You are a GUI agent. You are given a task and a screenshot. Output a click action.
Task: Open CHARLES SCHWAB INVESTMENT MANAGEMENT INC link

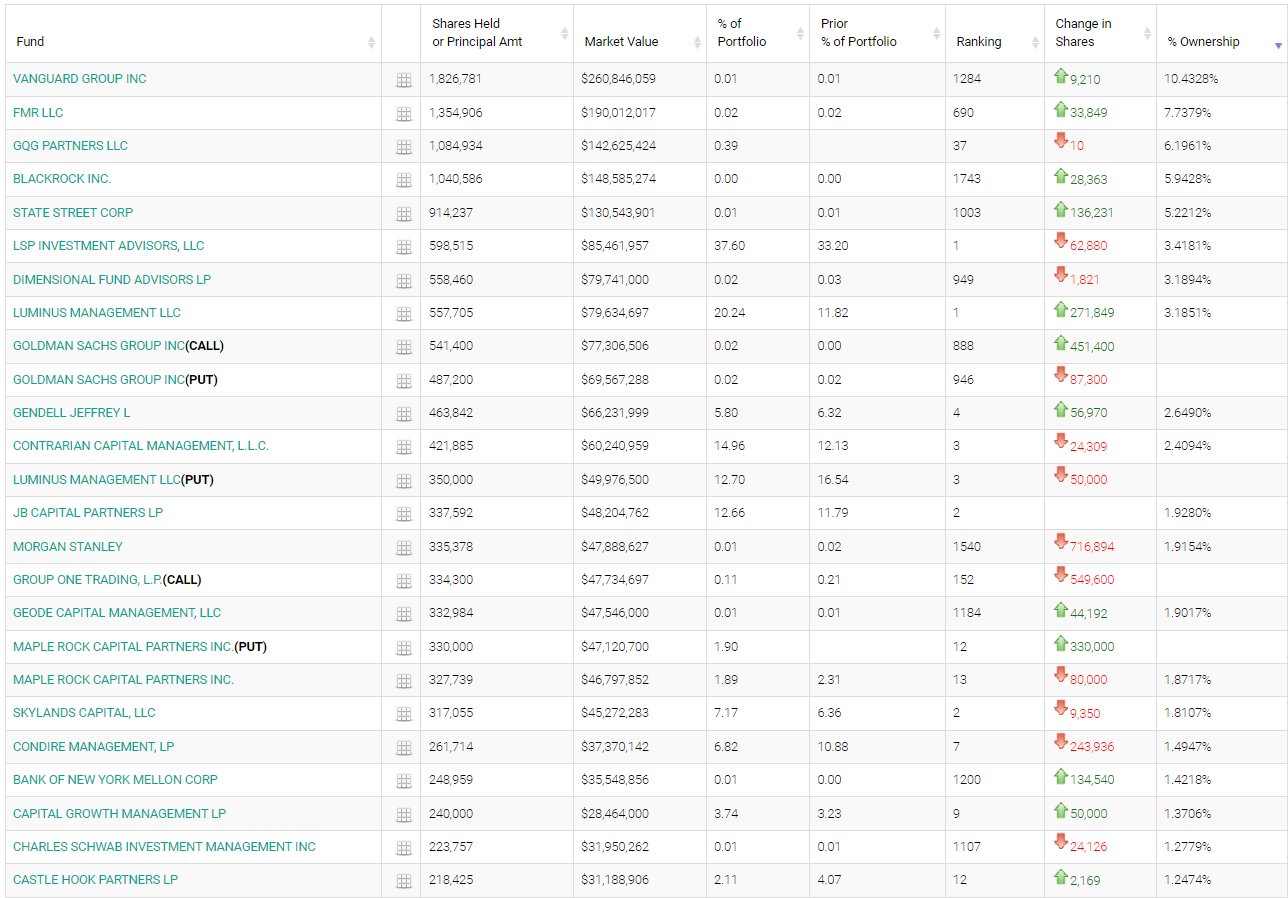[x=165, y=847]
